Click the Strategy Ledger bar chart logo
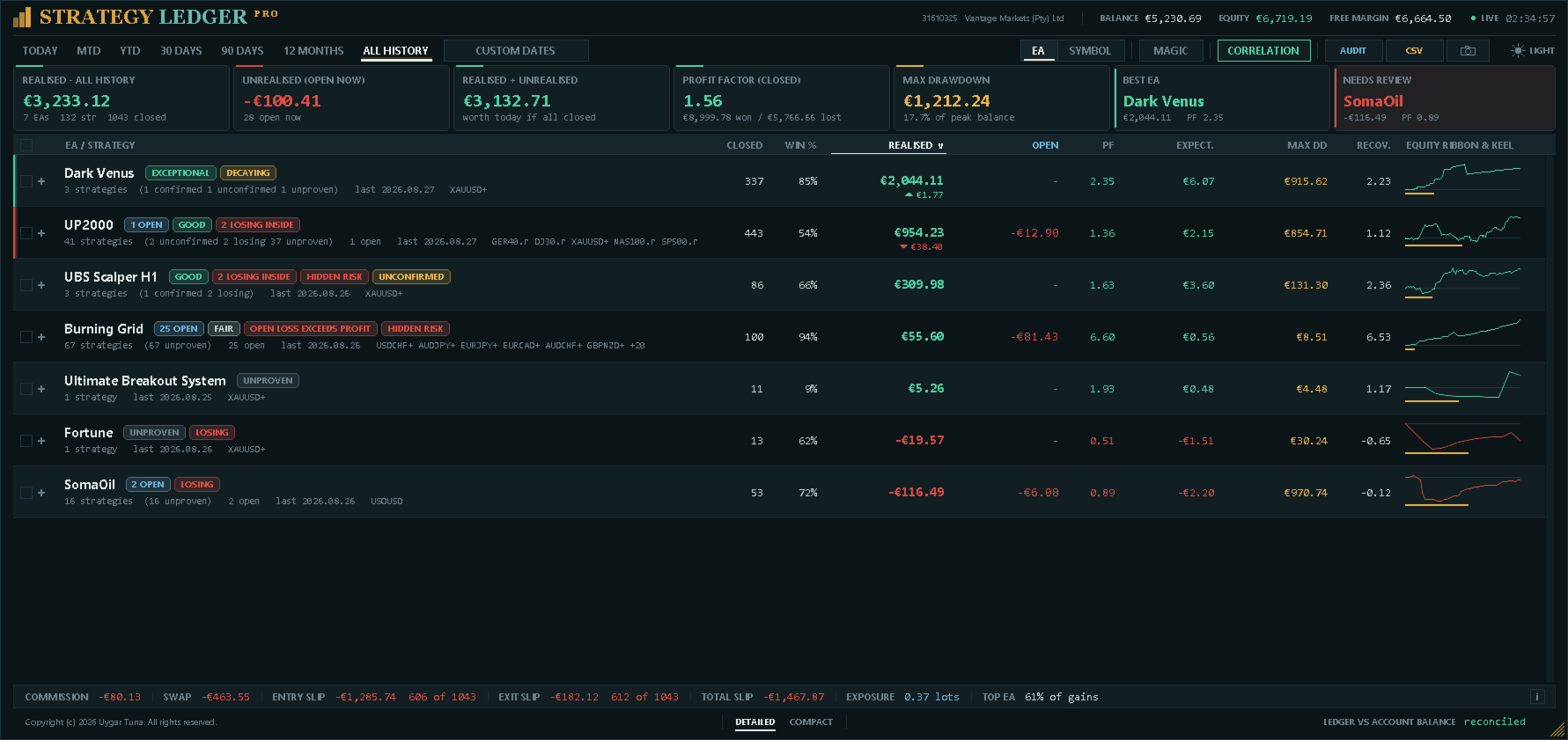The image size is (1568, 740). tap(22, 17)
